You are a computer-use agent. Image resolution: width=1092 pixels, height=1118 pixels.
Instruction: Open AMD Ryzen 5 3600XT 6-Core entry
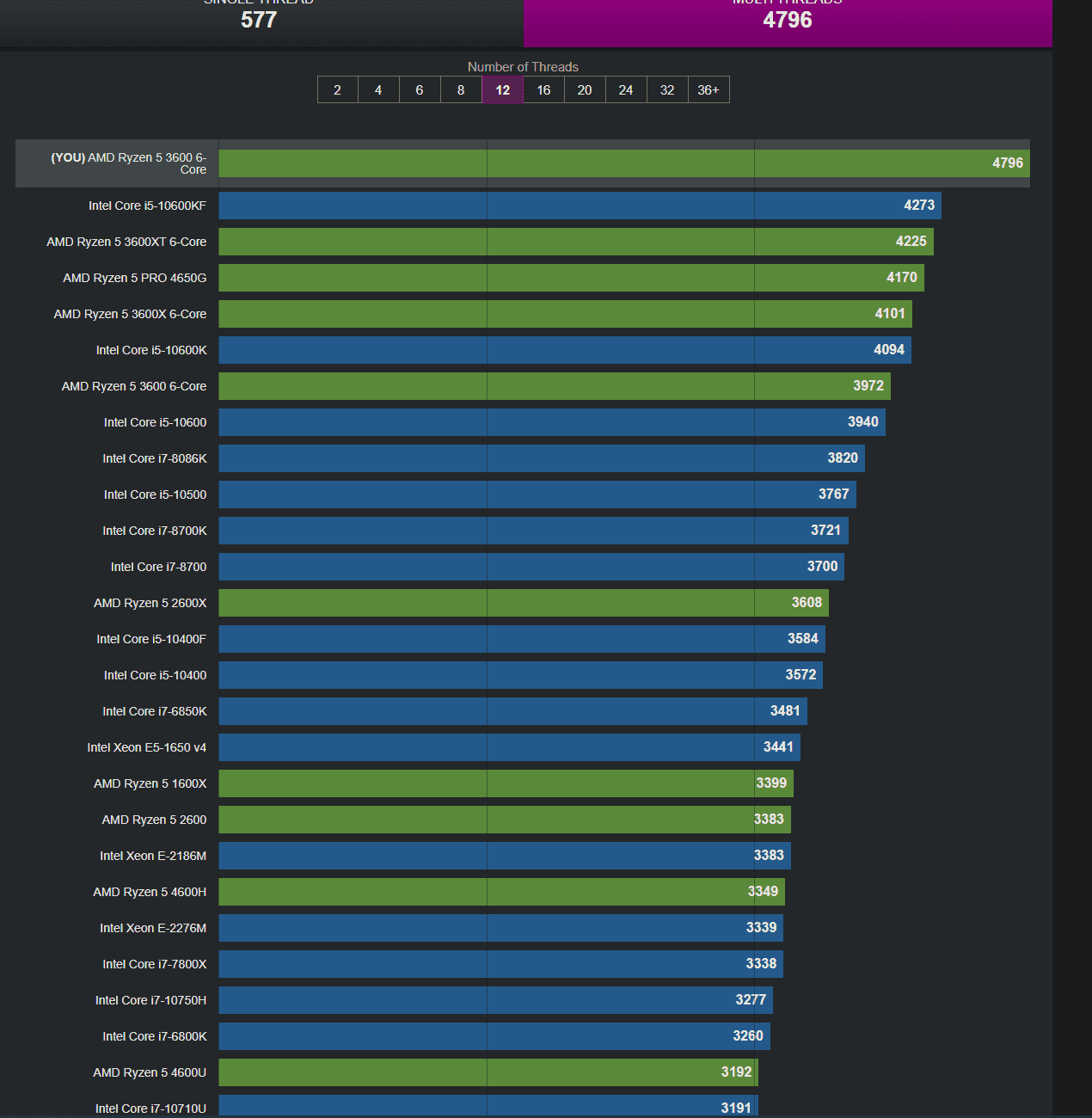126,242
